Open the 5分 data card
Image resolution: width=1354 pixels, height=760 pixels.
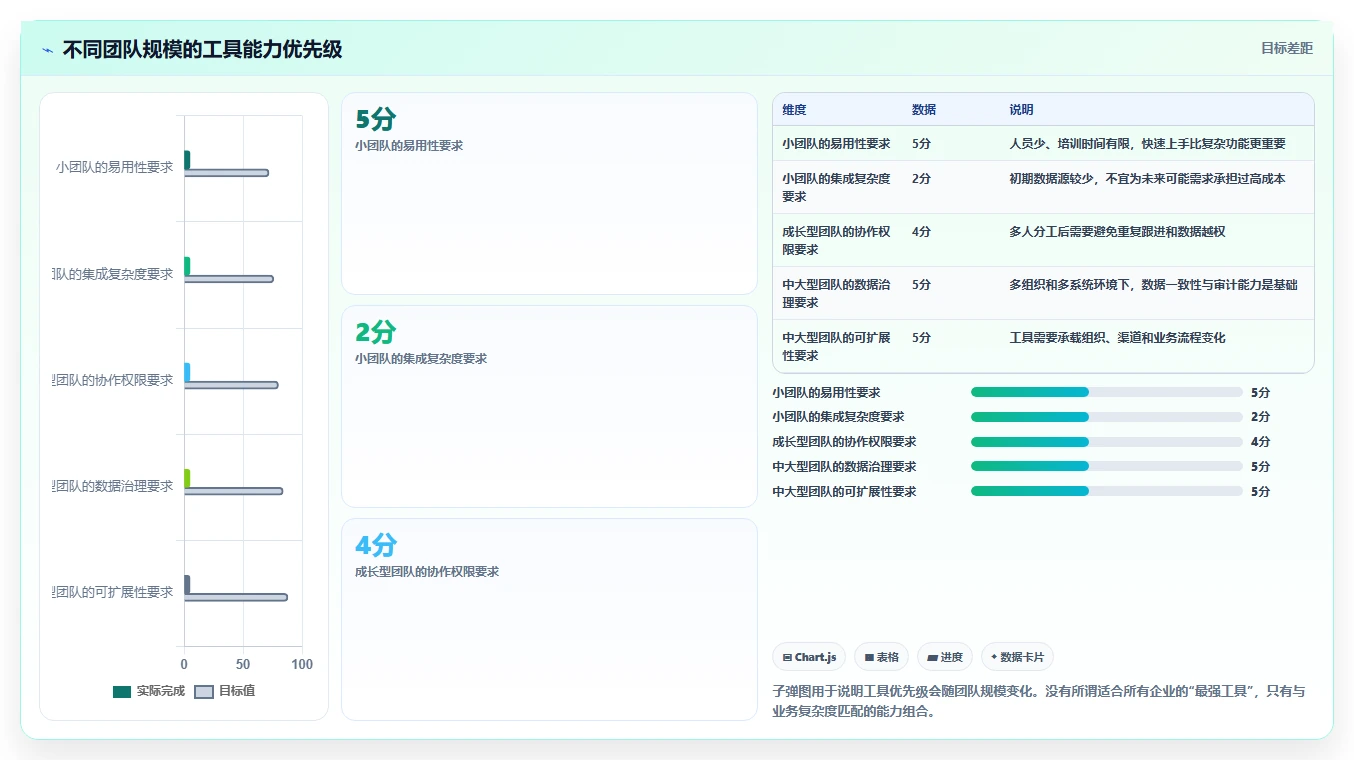click(549, 193)
